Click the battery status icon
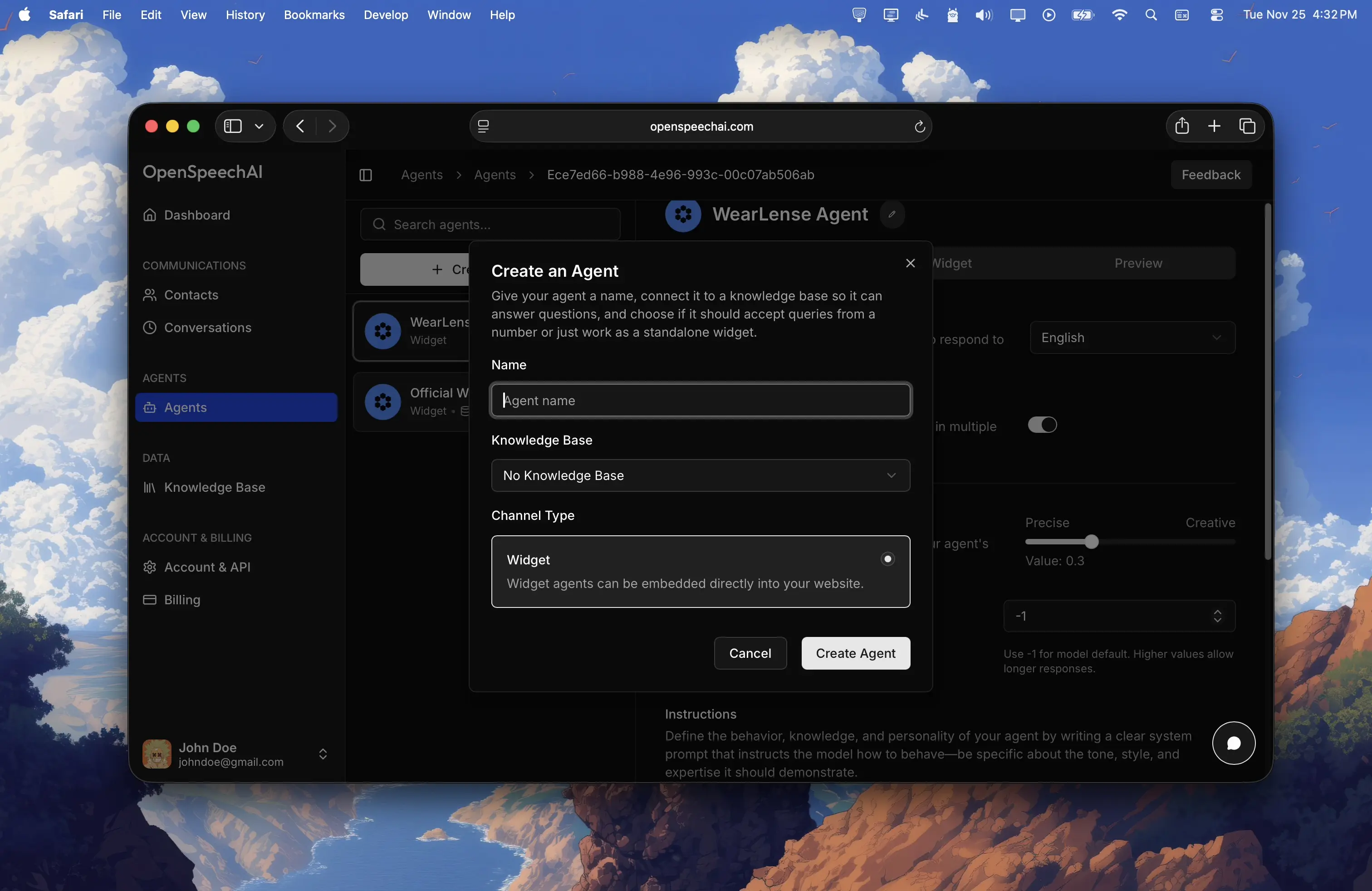The height and width of the screenshot is (891, 1372). (1083, 15)
